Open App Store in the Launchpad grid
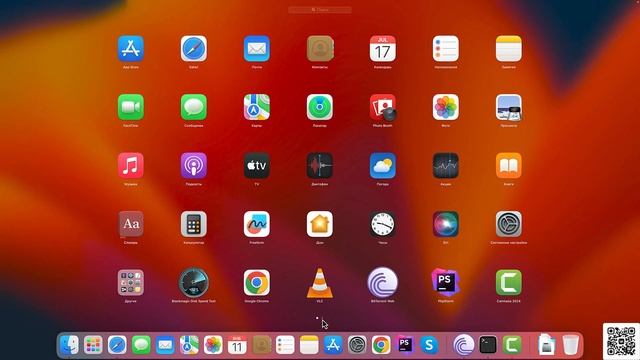 131,49
